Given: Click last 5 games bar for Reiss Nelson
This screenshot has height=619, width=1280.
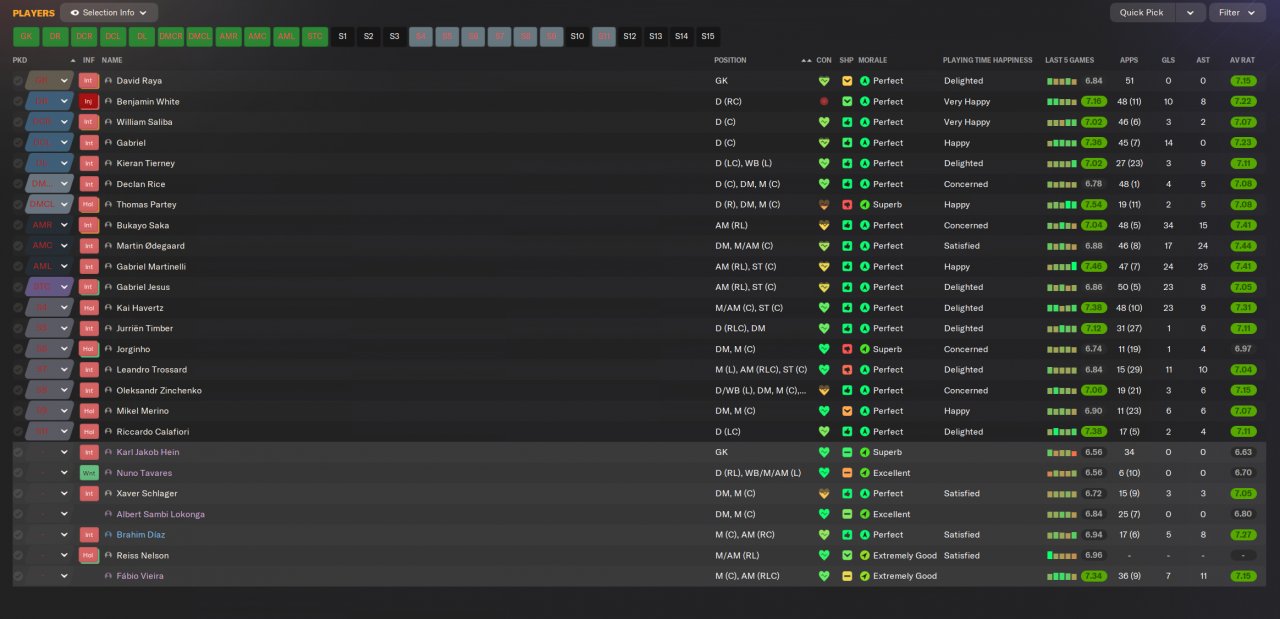Looking at the screenshot, I should [x=1062, y=555].
